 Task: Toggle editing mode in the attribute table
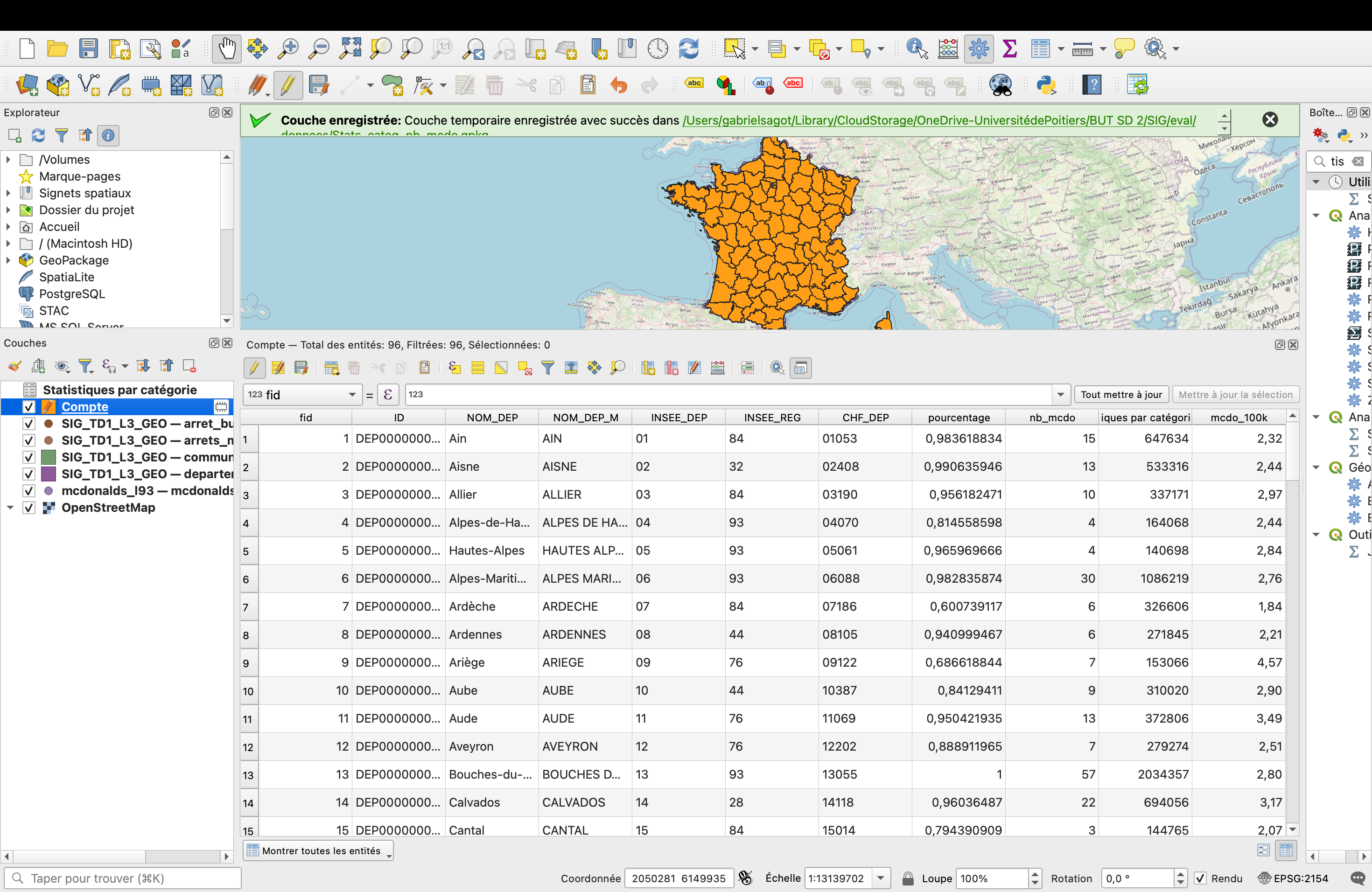click(x=254, y=368)
